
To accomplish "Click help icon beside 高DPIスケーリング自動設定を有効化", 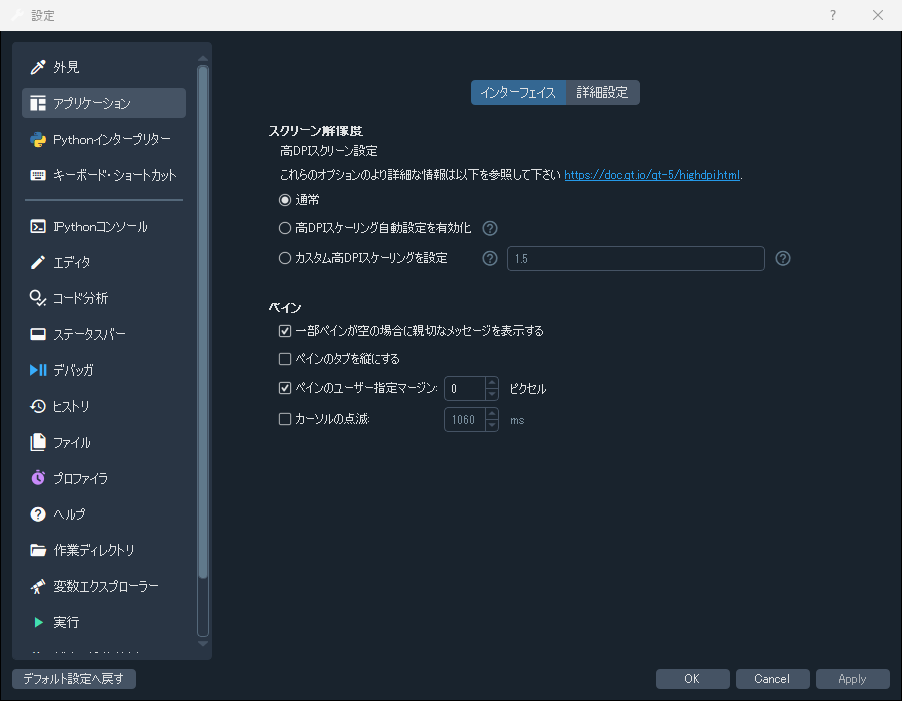I will coord(490,228).
